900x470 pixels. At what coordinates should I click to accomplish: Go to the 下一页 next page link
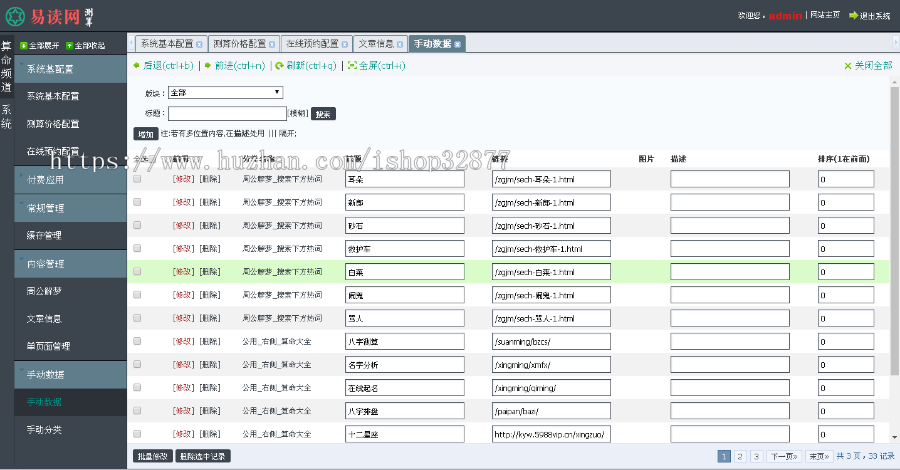point(783,456)
